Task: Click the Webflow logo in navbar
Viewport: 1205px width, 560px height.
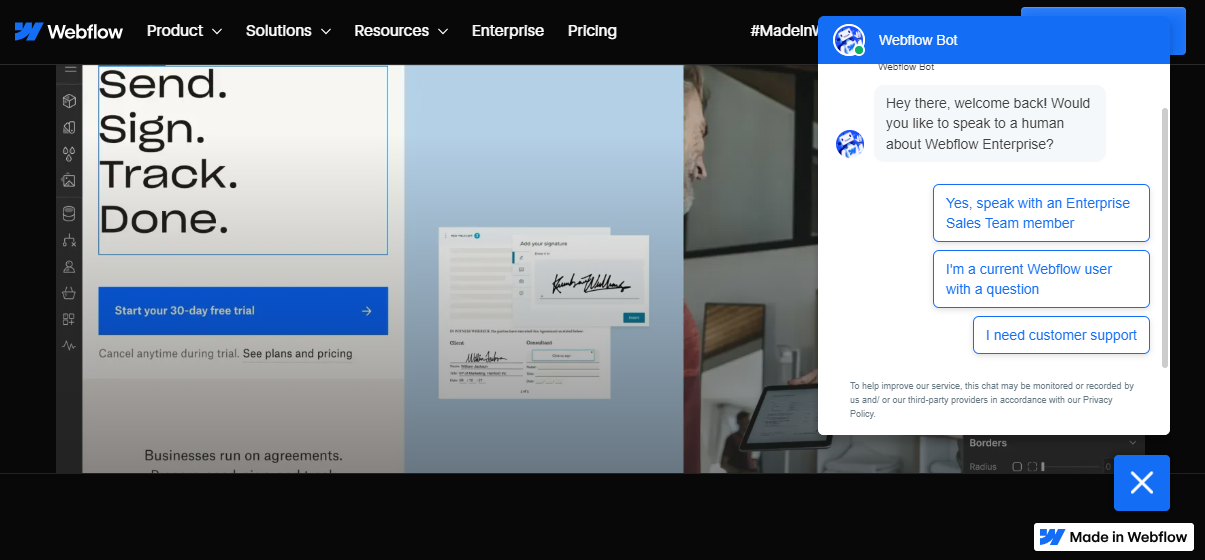Action: 68,31
